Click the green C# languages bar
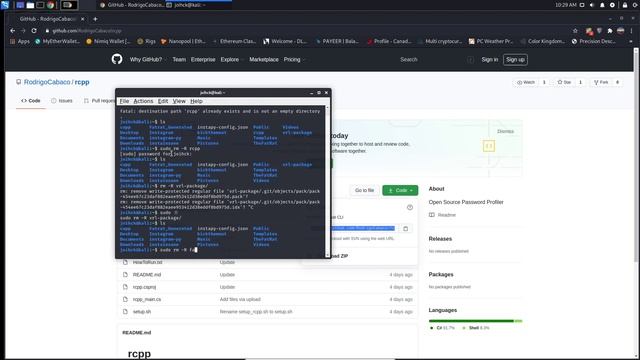The image size is (640, 360). (471, 321)
